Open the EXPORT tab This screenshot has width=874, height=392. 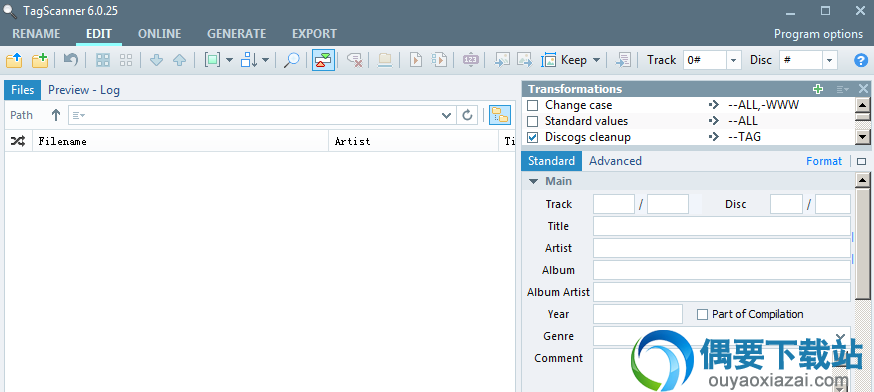coord(314,34)
